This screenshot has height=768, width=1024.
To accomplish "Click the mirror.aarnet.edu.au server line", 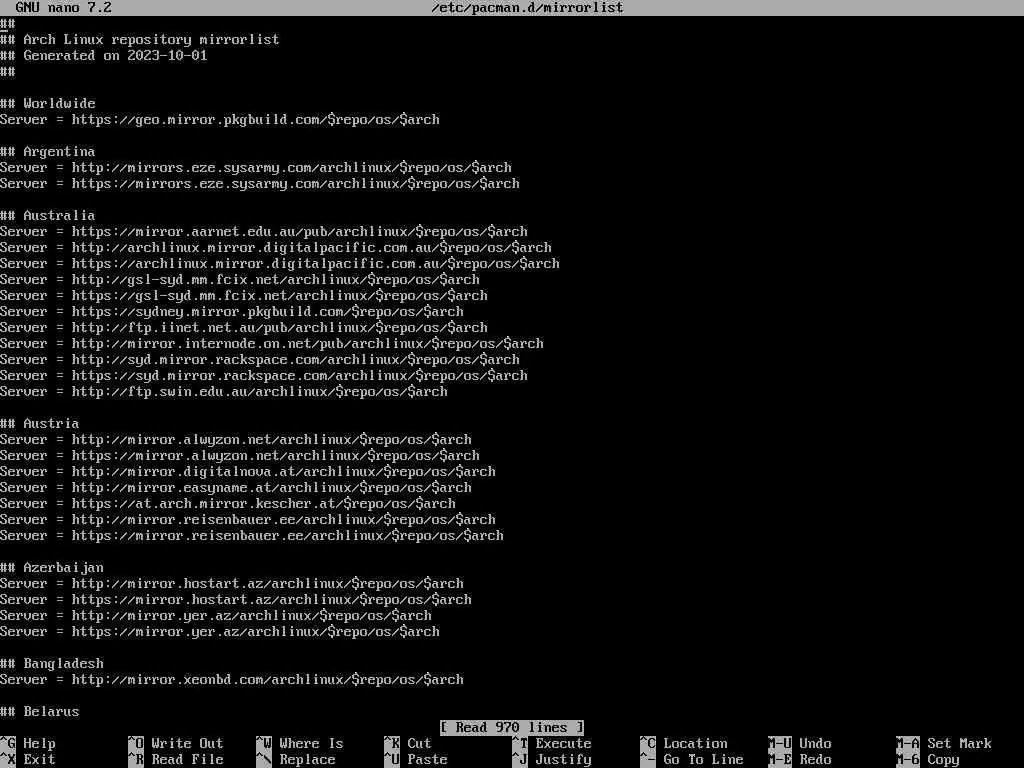I will (264, 231).
